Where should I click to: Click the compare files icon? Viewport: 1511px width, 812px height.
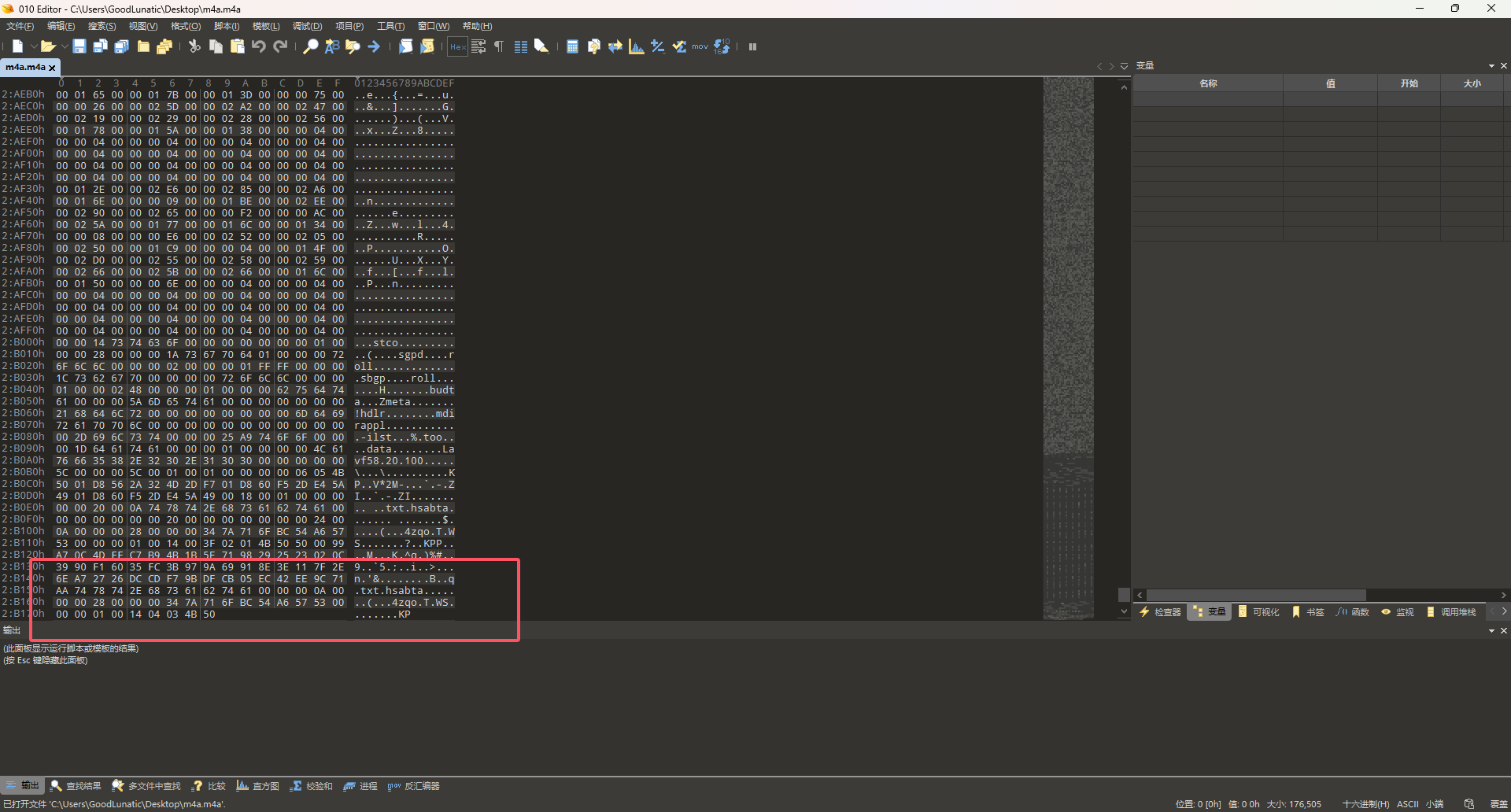tap(594, 46)
